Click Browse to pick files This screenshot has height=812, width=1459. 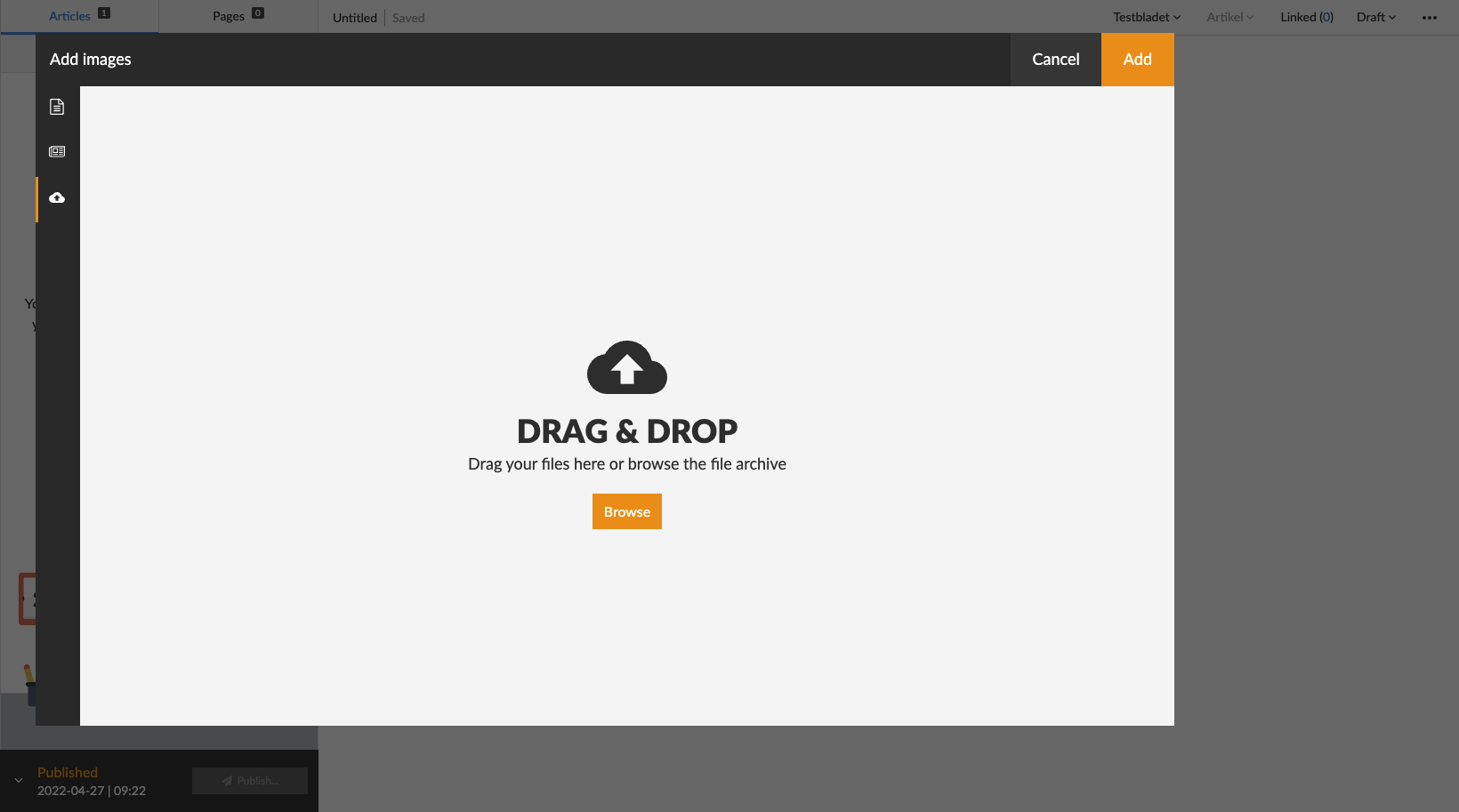click(x=626, y=511)
